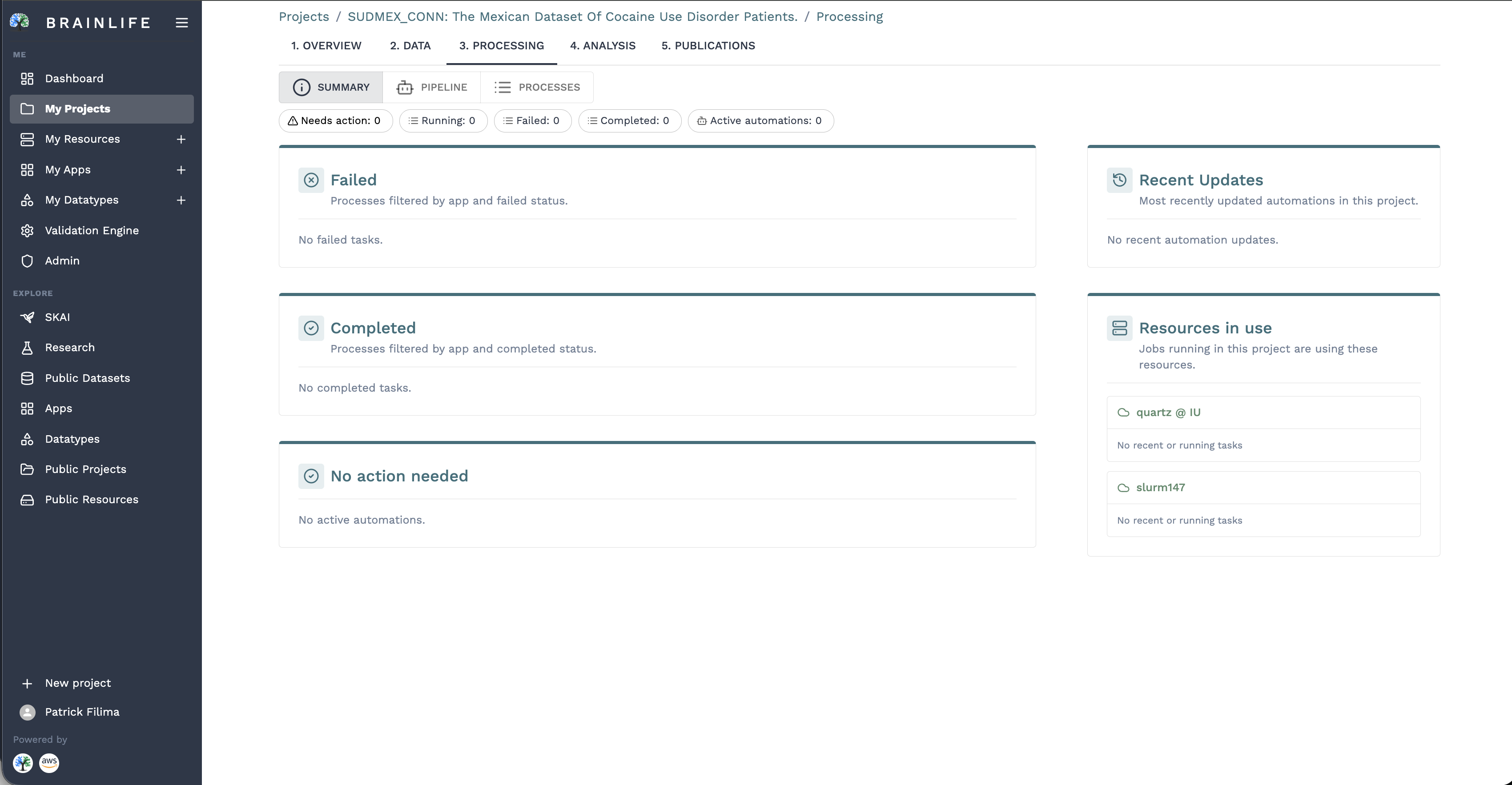This screenshot has width=1512, height=785.
Task: Open Research flask icon
Action: click(x=27, y=348)
